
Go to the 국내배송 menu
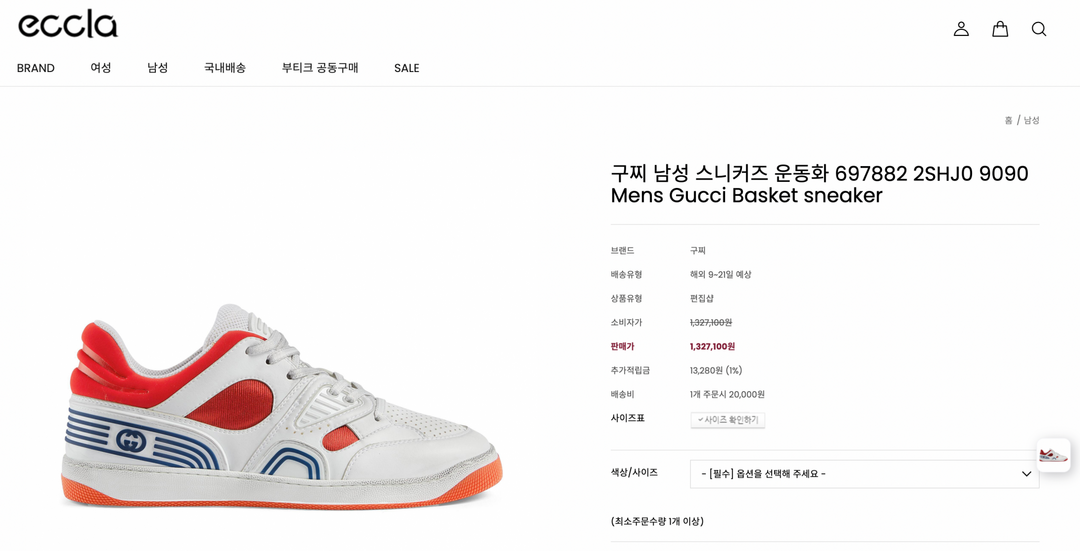pos(225,67)
